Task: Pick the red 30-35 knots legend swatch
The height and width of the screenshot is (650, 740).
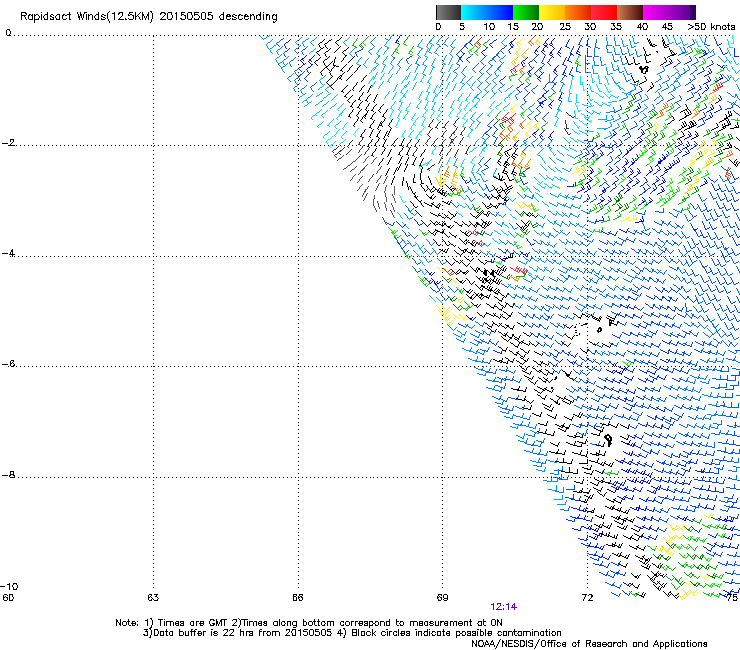Action: (x=604, y=12)
